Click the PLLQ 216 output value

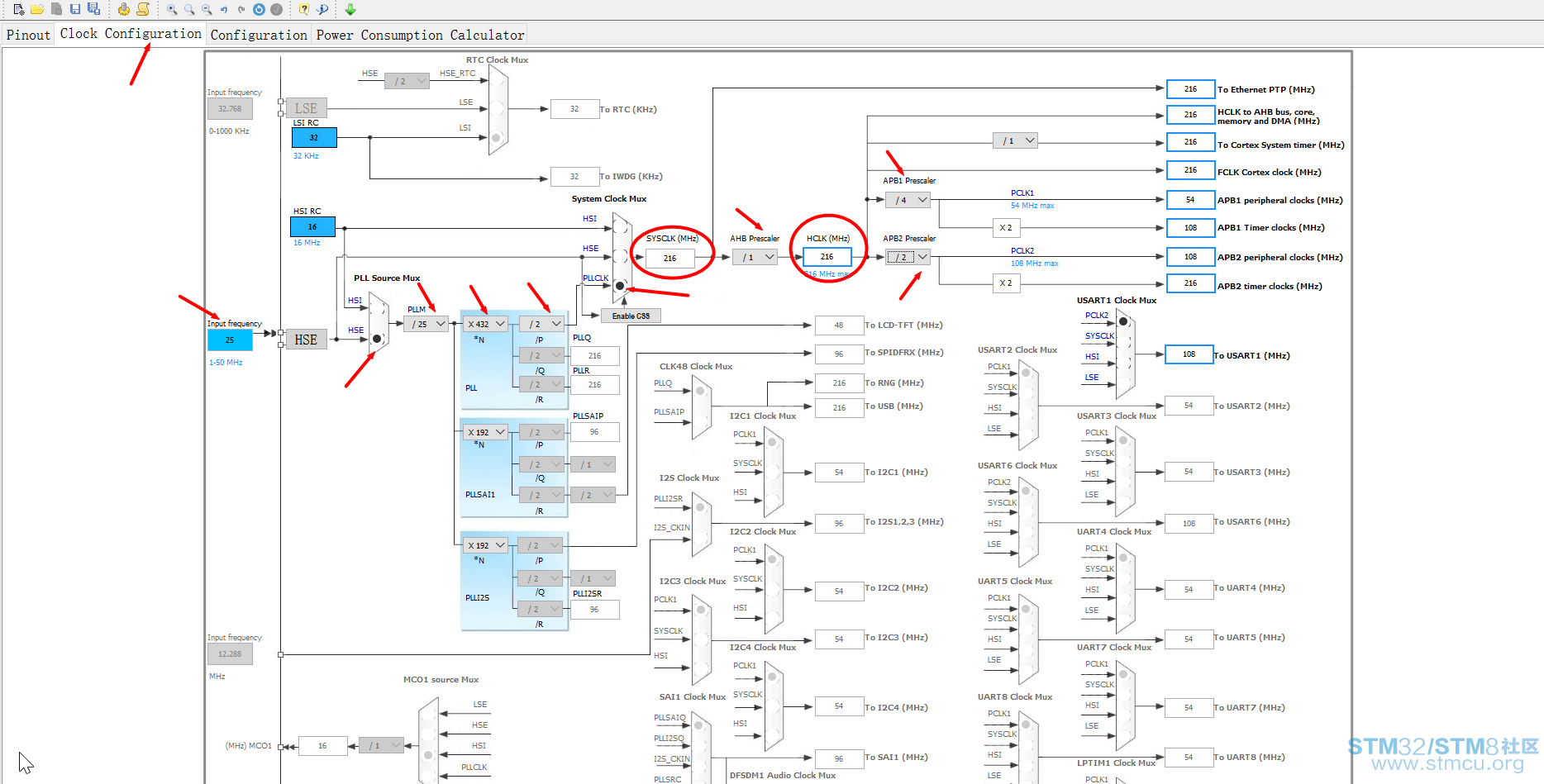pos(594,356)
